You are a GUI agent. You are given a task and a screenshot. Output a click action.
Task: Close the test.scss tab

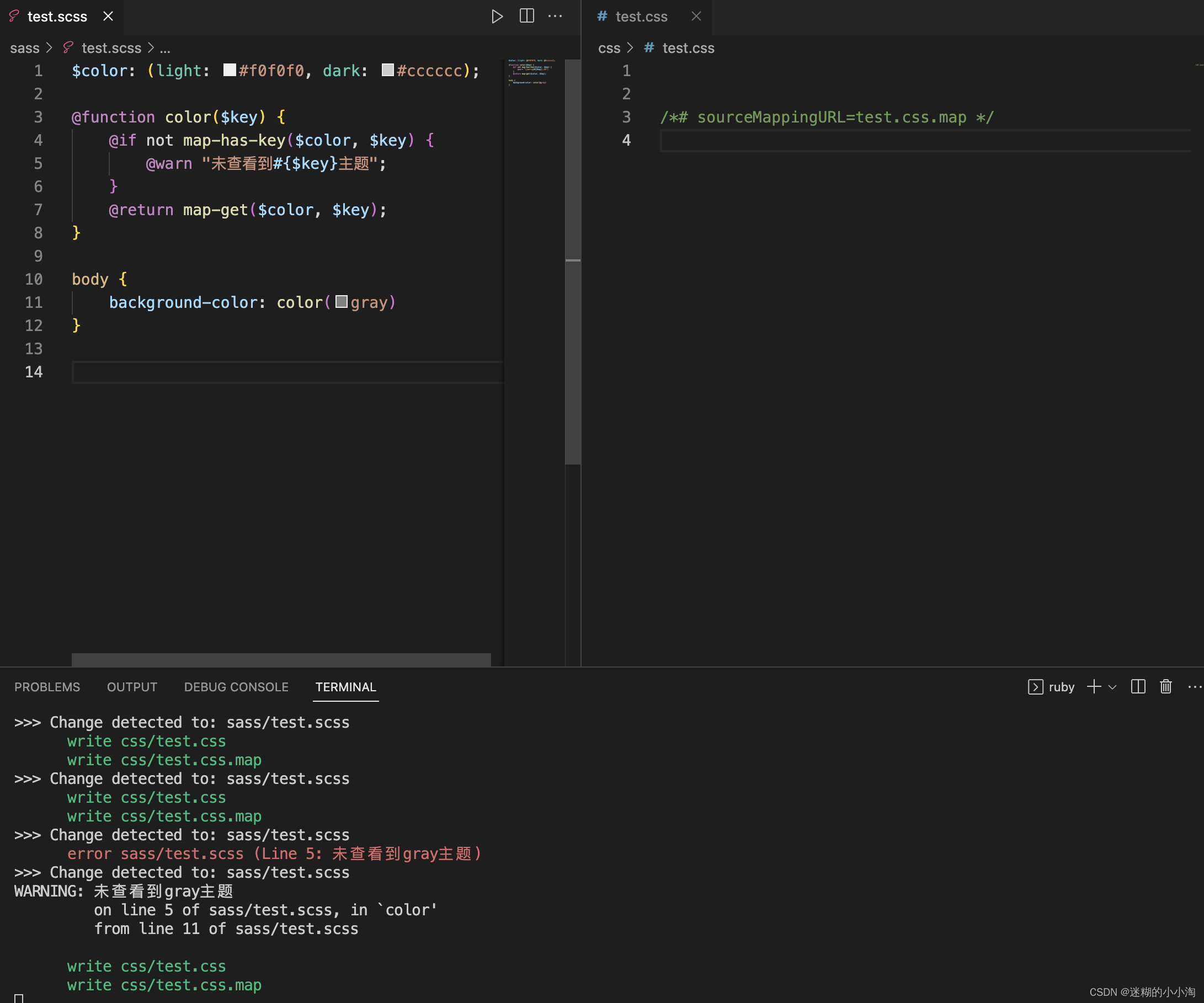pyautogui.click(x=108, y=17)
